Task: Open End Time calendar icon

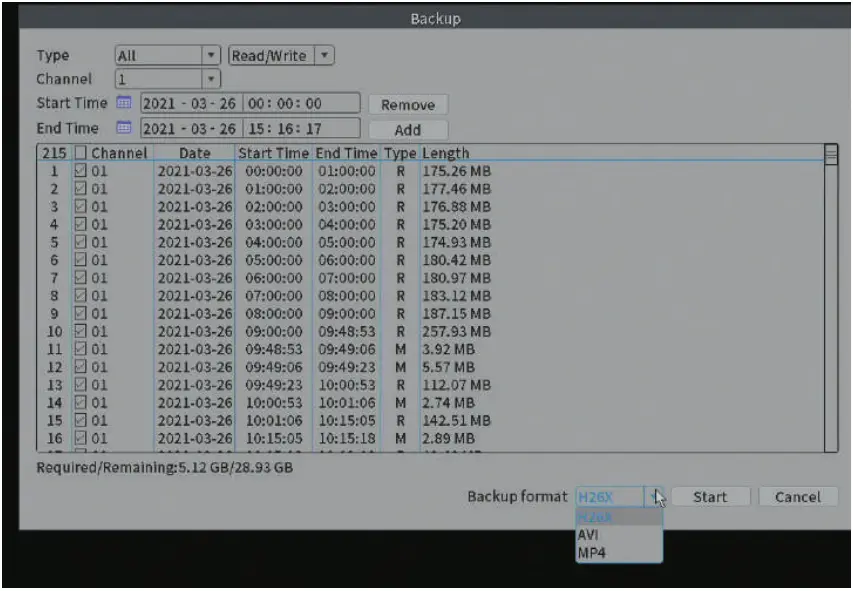Action: [124, 127]
